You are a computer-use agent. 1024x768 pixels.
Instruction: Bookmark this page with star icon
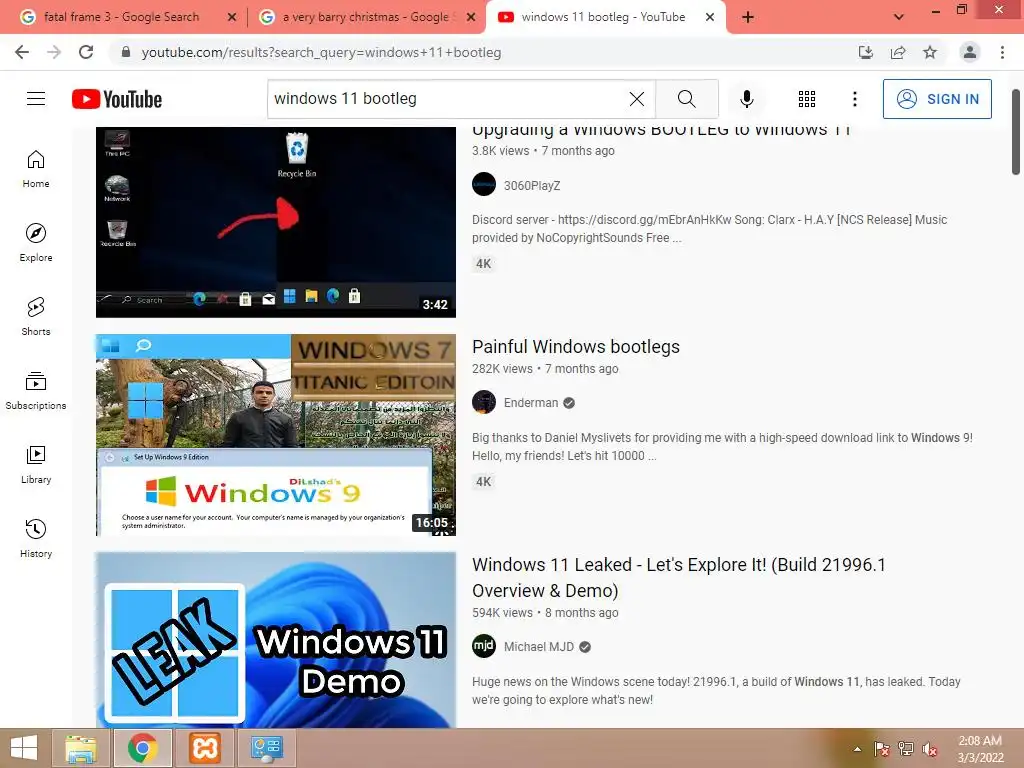tap(929, 52)
